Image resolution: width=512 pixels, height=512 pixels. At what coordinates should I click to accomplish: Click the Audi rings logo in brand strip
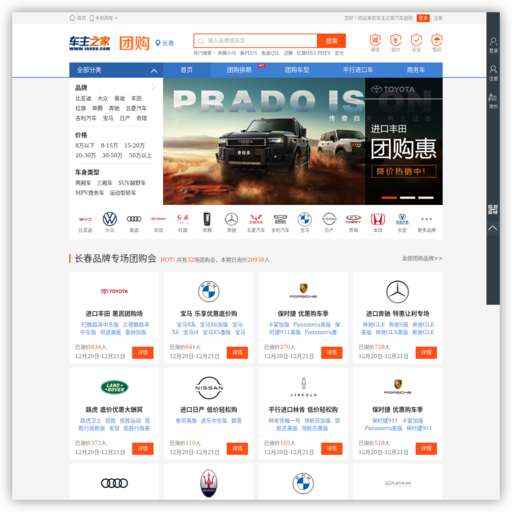click(134, 219)
